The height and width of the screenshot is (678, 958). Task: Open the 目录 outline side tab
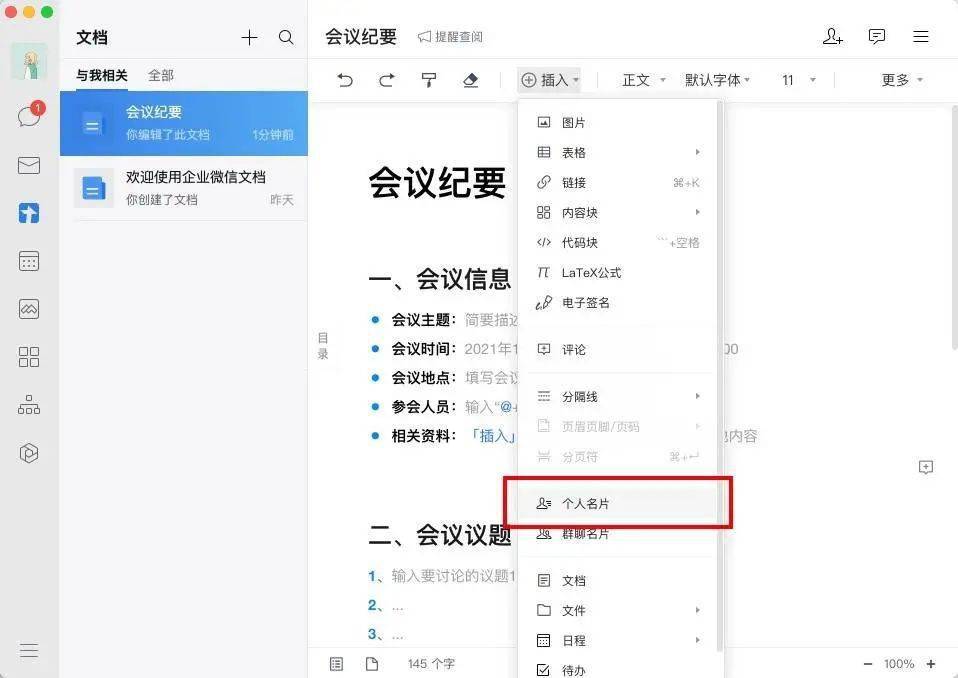(x=322, y=344)
